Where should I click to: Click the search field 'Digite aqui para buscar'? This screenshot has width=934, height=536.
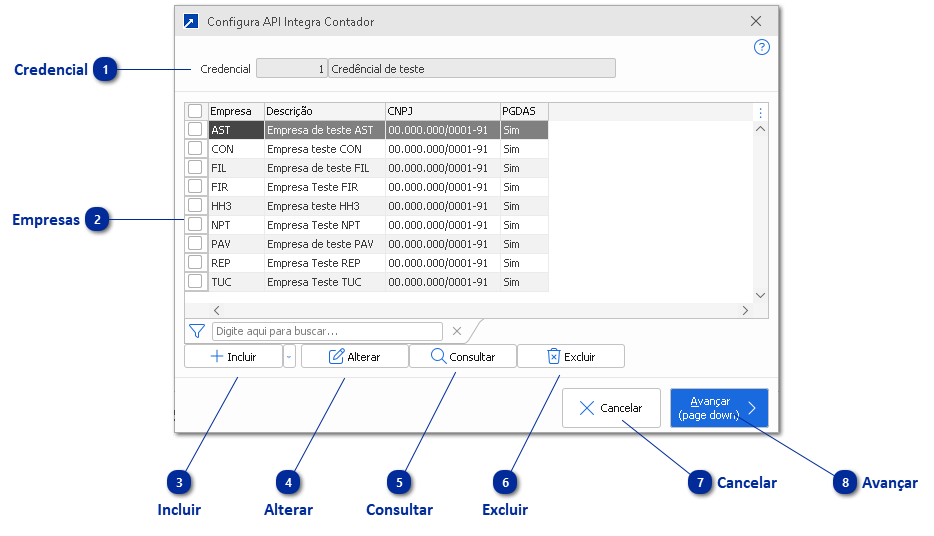[x=327, y=331]
